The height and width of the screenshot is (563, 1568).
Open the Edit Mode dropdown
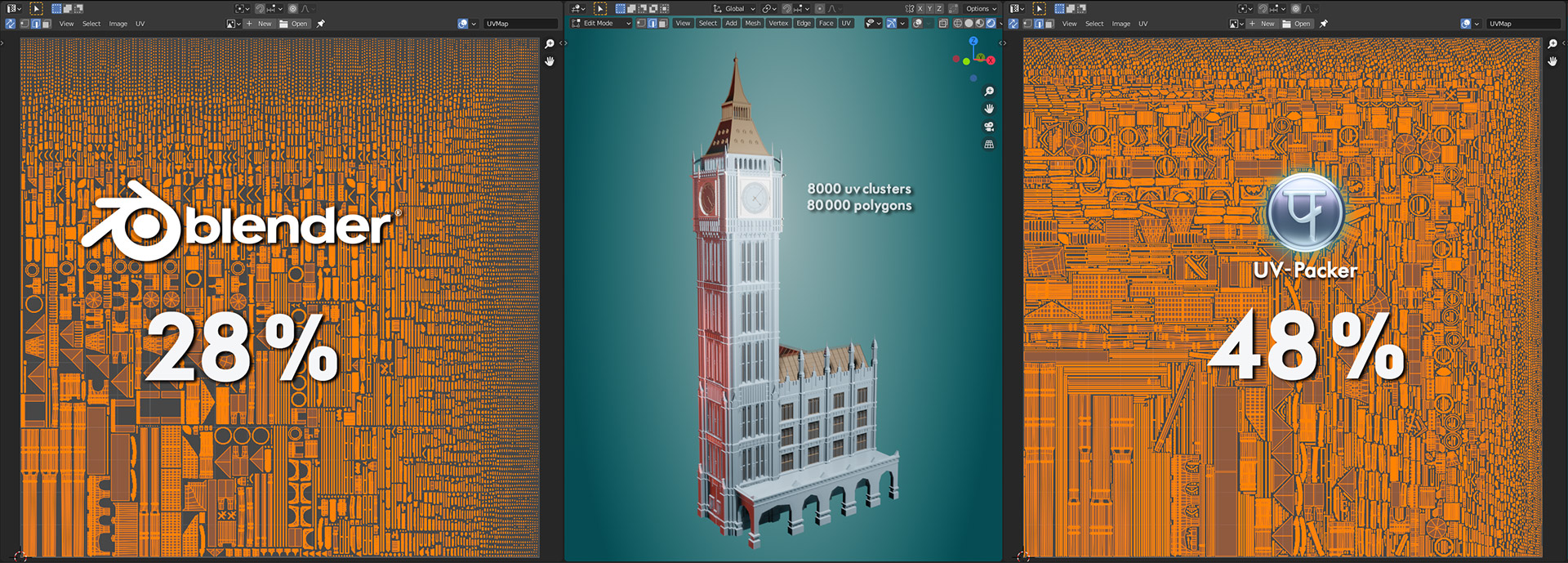point(602,24)
